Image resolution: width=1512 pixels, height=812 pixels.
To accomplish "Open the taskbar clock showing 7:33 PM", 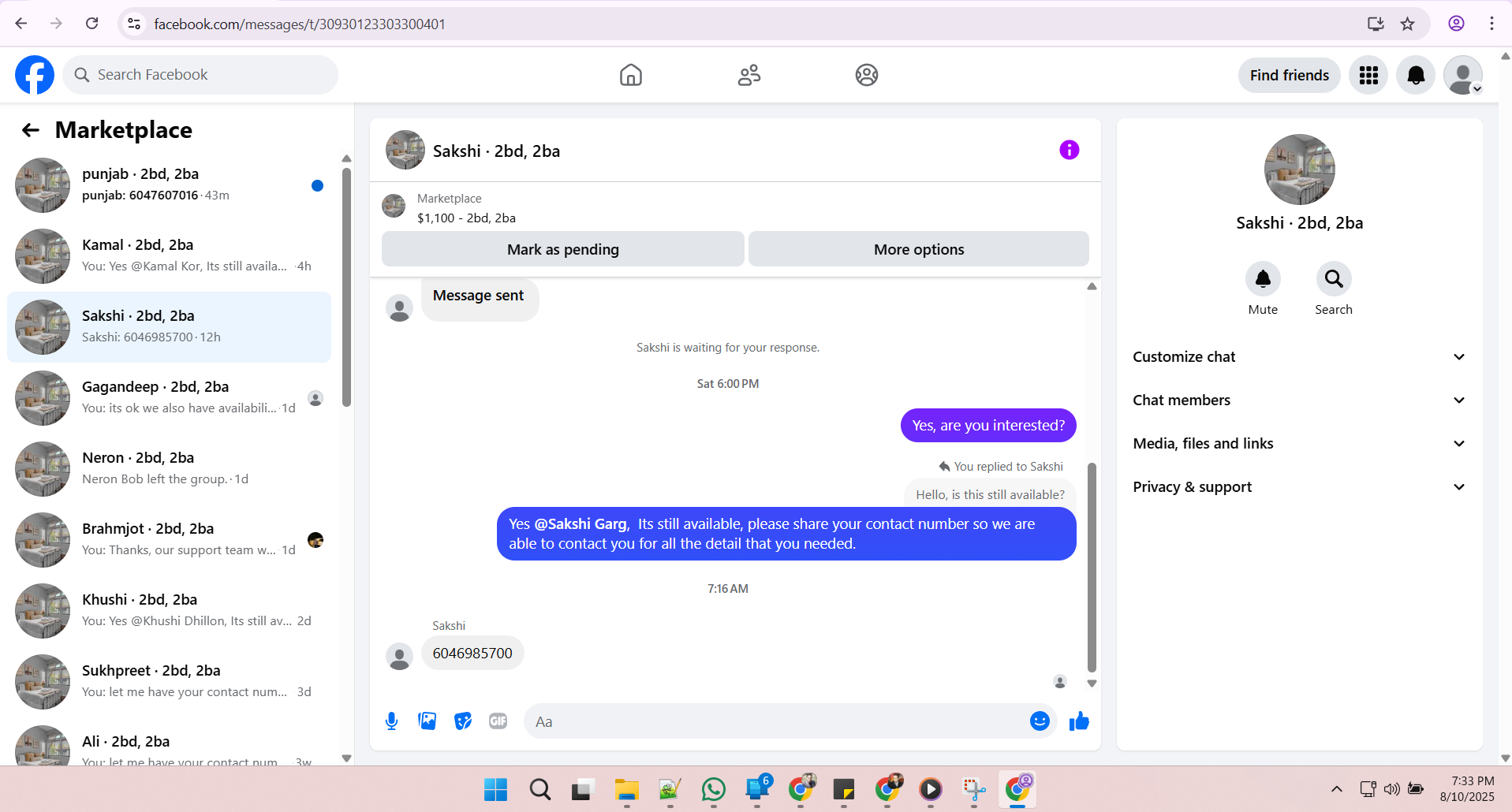I will coord(1466,789).
